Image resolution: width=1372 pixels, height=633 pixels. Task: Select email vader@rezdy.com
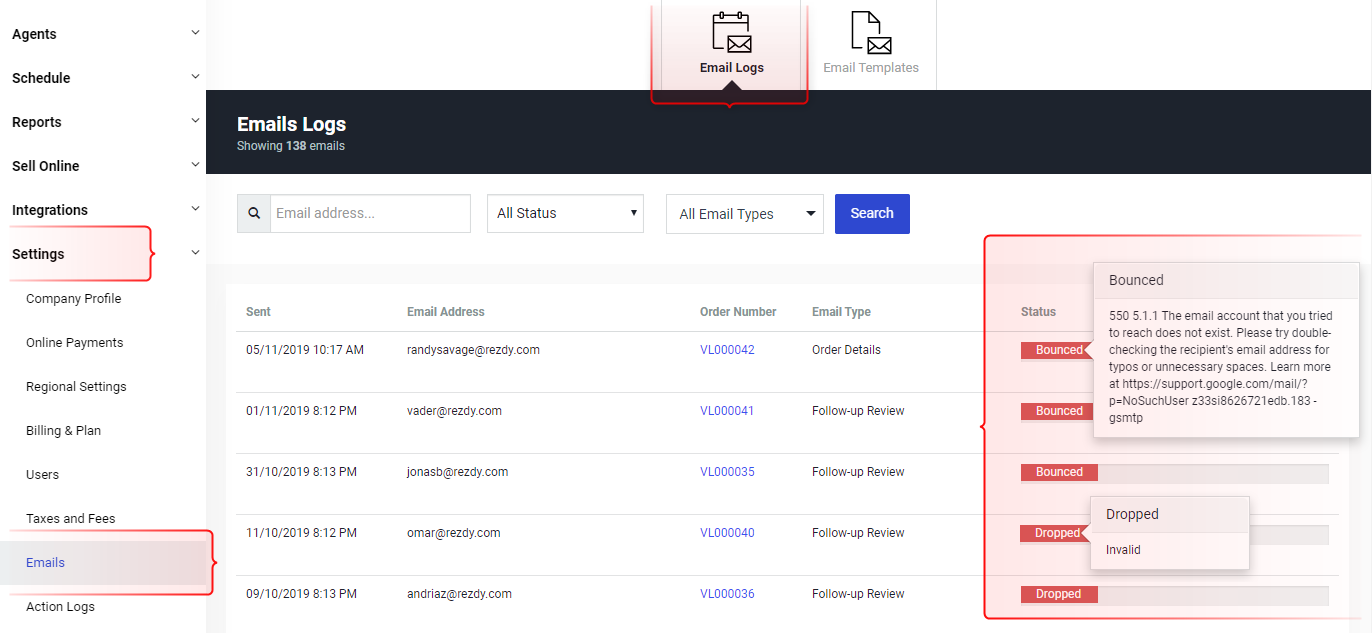point(454,411)
